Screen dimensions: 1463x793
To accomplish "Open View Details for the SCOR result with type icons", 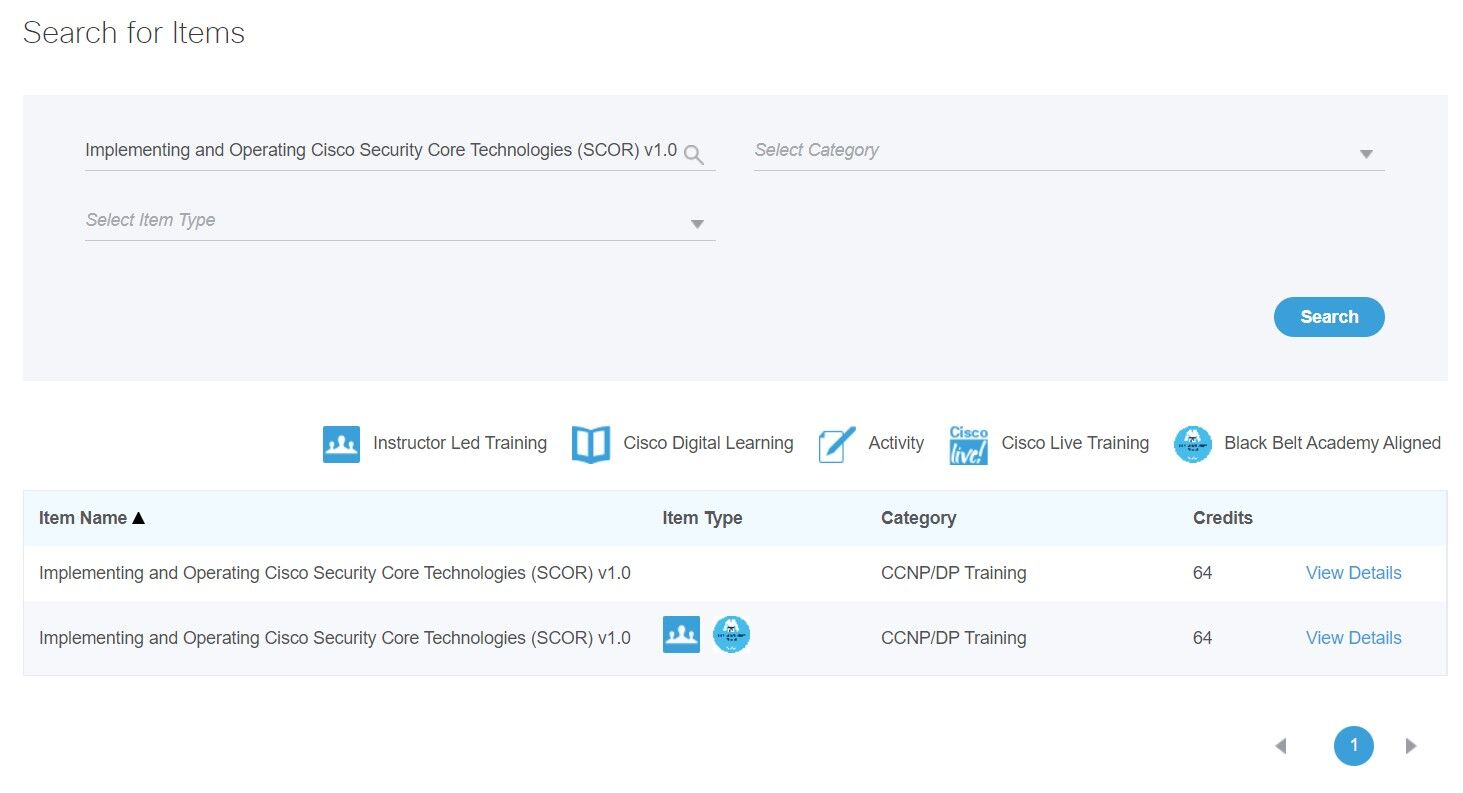I will [x=1353, y=638].
